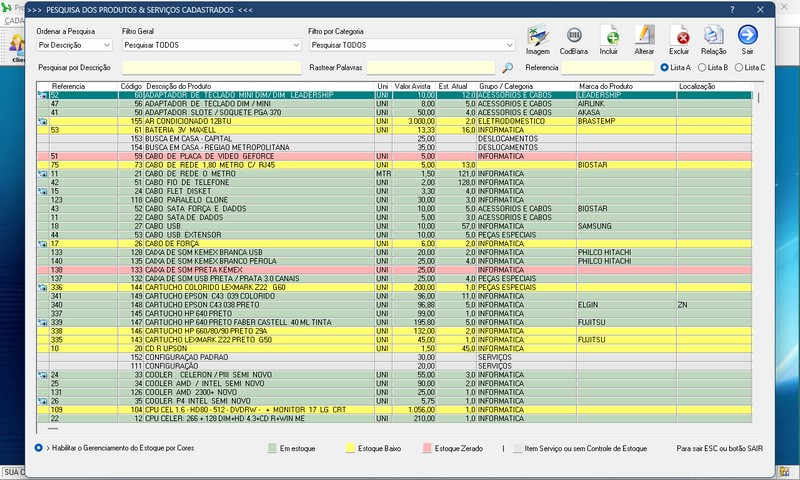Click the magnifier icon beside Rastrear Palavras
Viewport: 800px width, 480px height.
coord(508,67)
